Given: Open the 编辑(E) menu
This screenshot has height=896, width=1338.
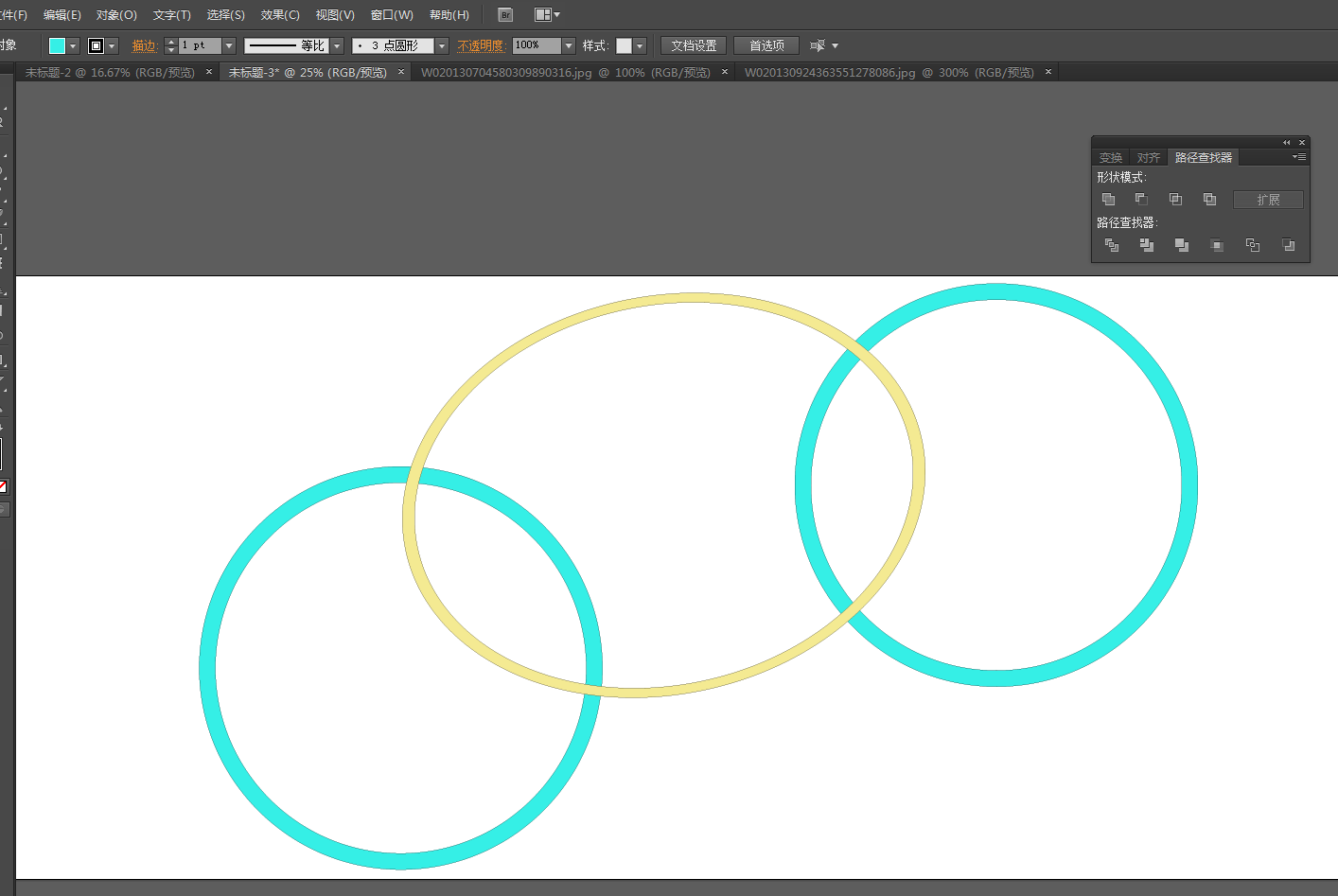Looking at the screenshot, I should click(62, 15).
